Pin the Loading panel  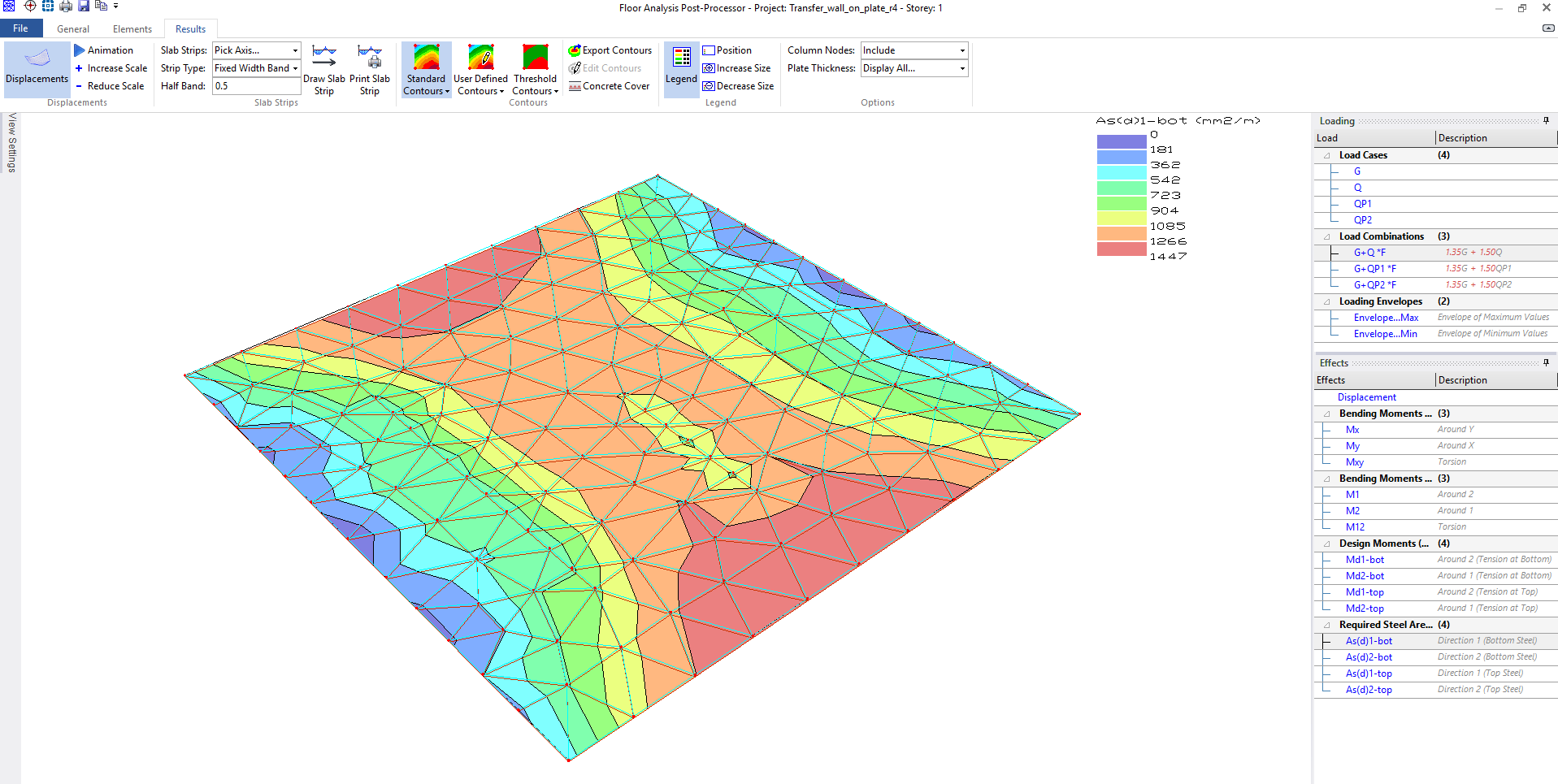1547,120
